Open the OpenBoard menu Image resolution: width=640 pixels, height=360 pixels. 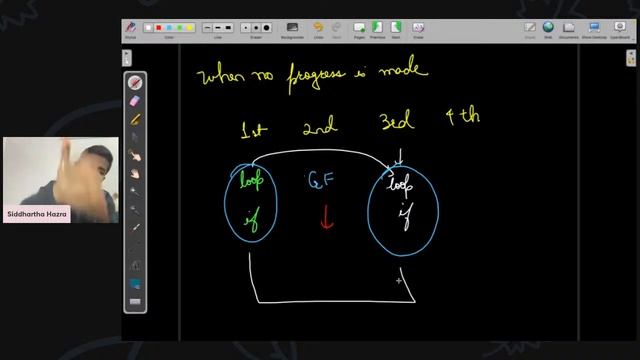(620, 30)
